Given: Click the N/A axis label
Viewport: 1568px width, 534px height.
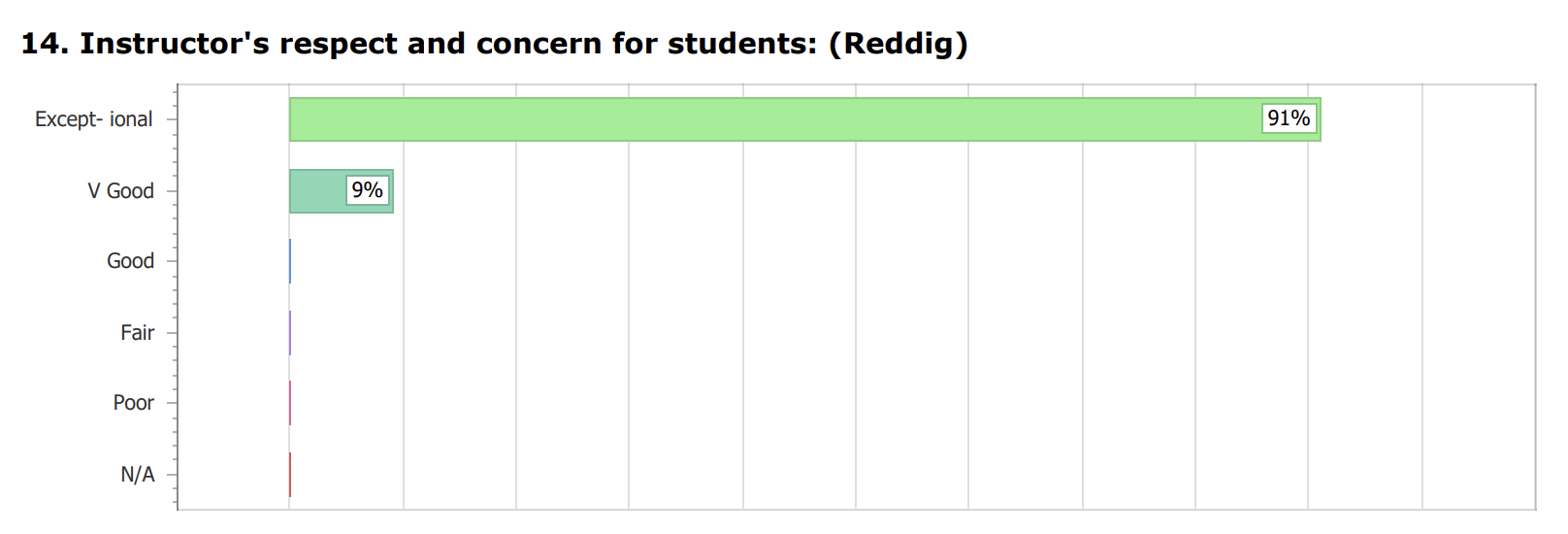Looking at the screenshot, I should pos(137,475).
